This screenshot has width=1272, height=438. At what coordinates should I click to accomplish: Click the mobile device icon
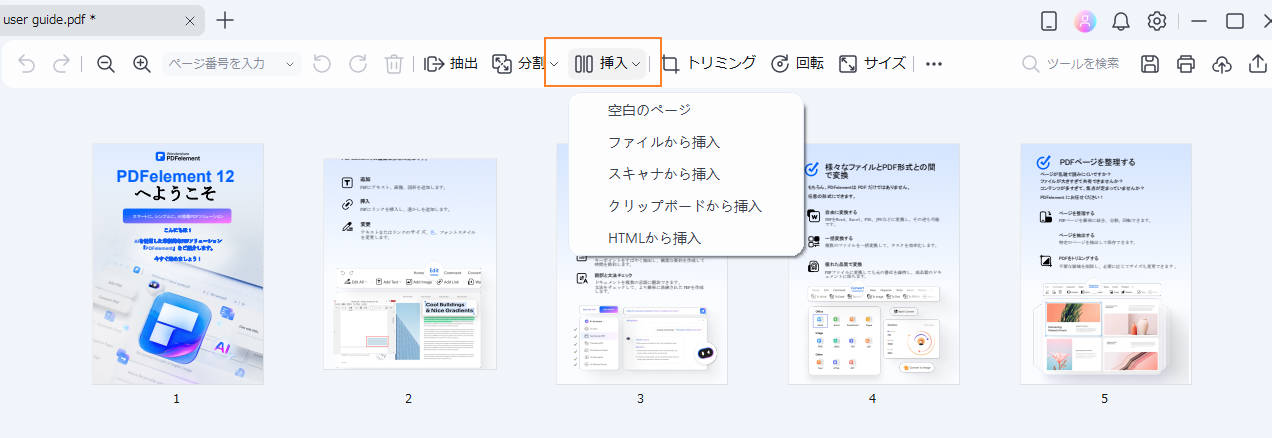(1049, 21)
